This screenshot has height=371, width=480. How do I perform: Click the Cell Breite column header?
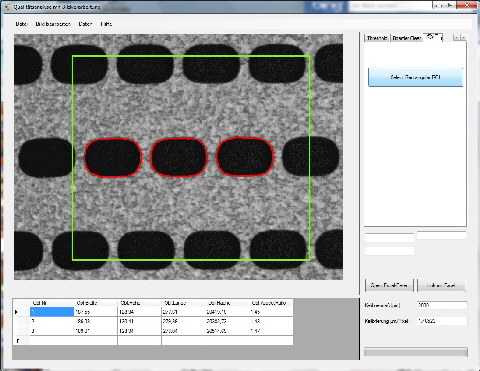[96, 303]
